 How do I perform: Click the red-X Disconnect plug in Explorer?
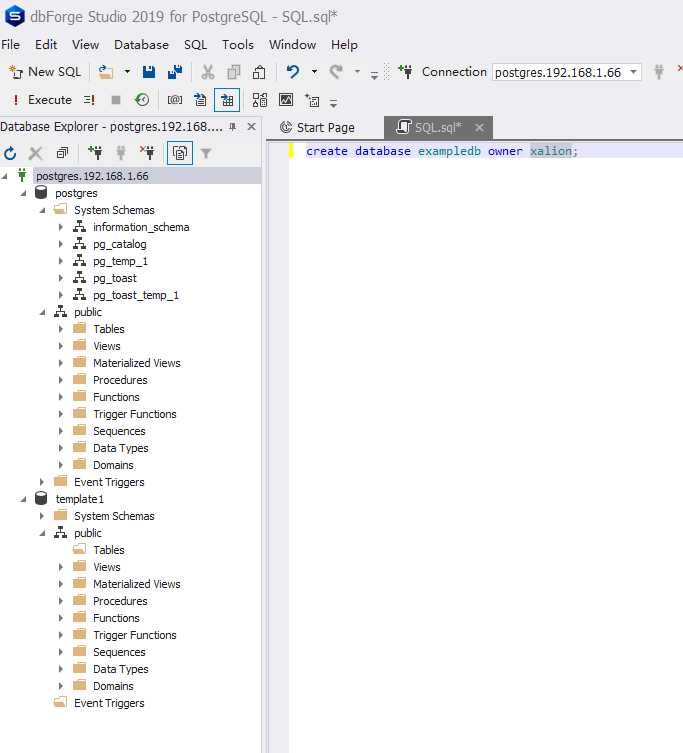[x=147, y=153]
